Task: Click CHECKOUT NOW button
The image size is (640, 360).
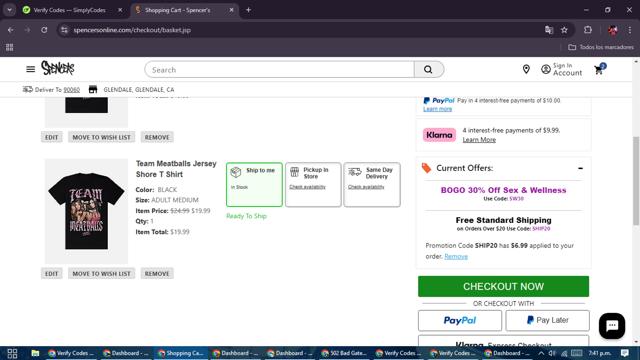Action: 503,287
